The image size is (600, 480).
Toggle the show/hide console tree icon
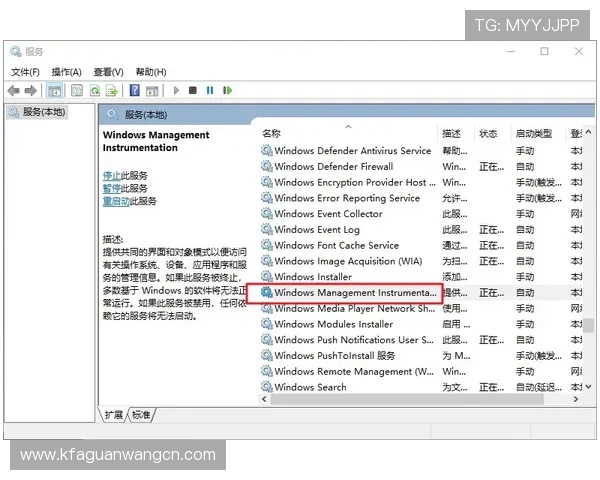coord(54,91)
